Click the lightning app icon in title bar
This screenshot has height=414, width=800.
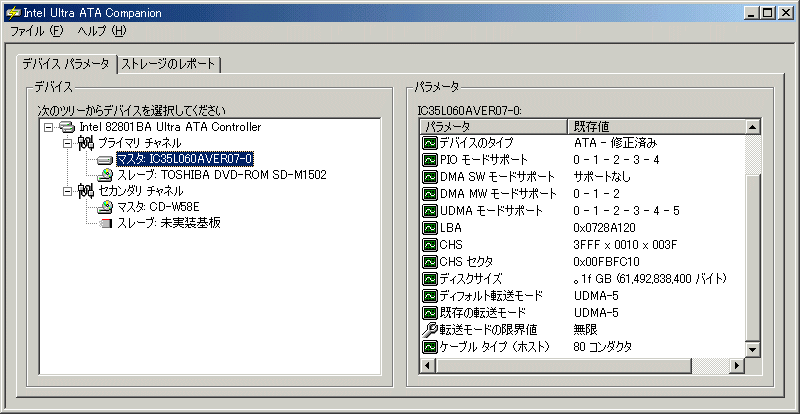[x=12, y=13]
